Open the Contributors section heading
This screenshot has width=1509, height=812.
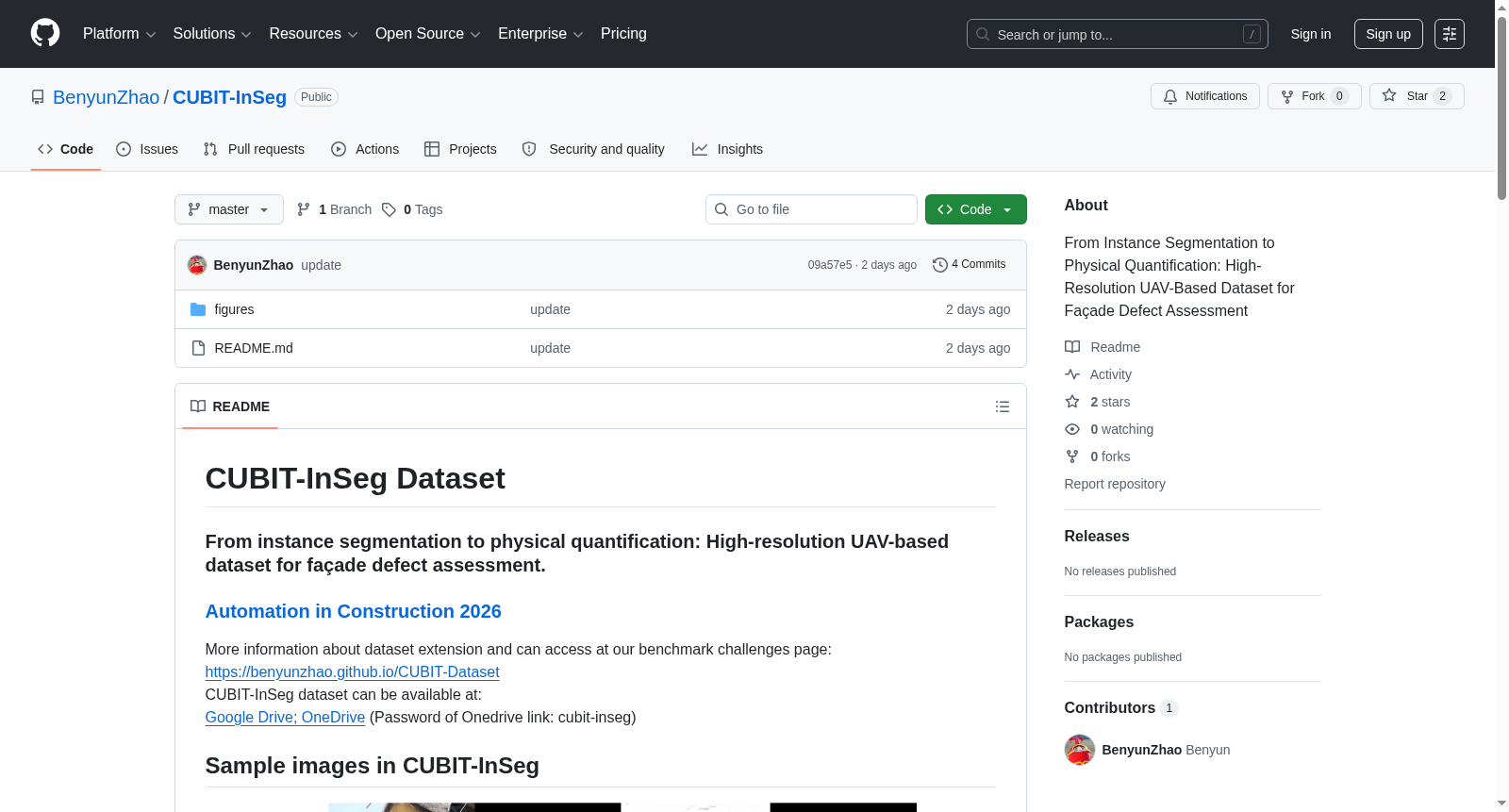(1121, 707)
